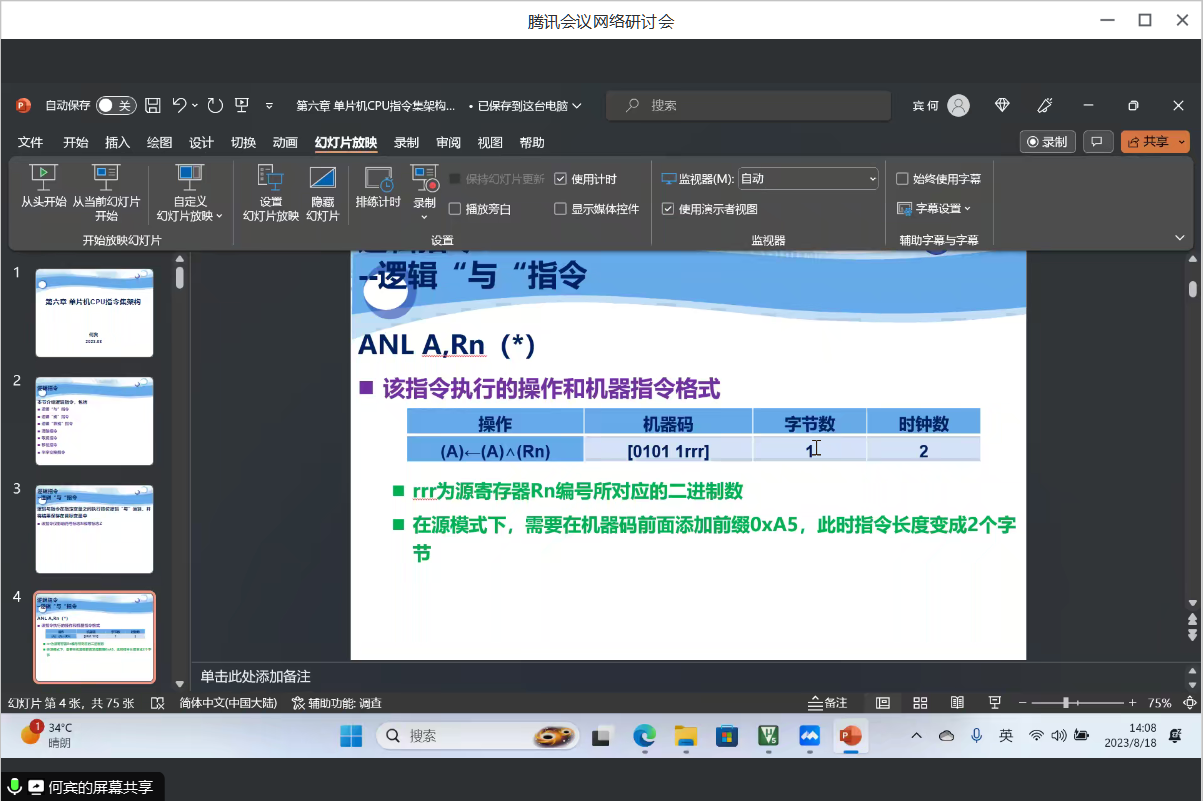Switch to the Design (设计) tab

click(x=201, y=142)
